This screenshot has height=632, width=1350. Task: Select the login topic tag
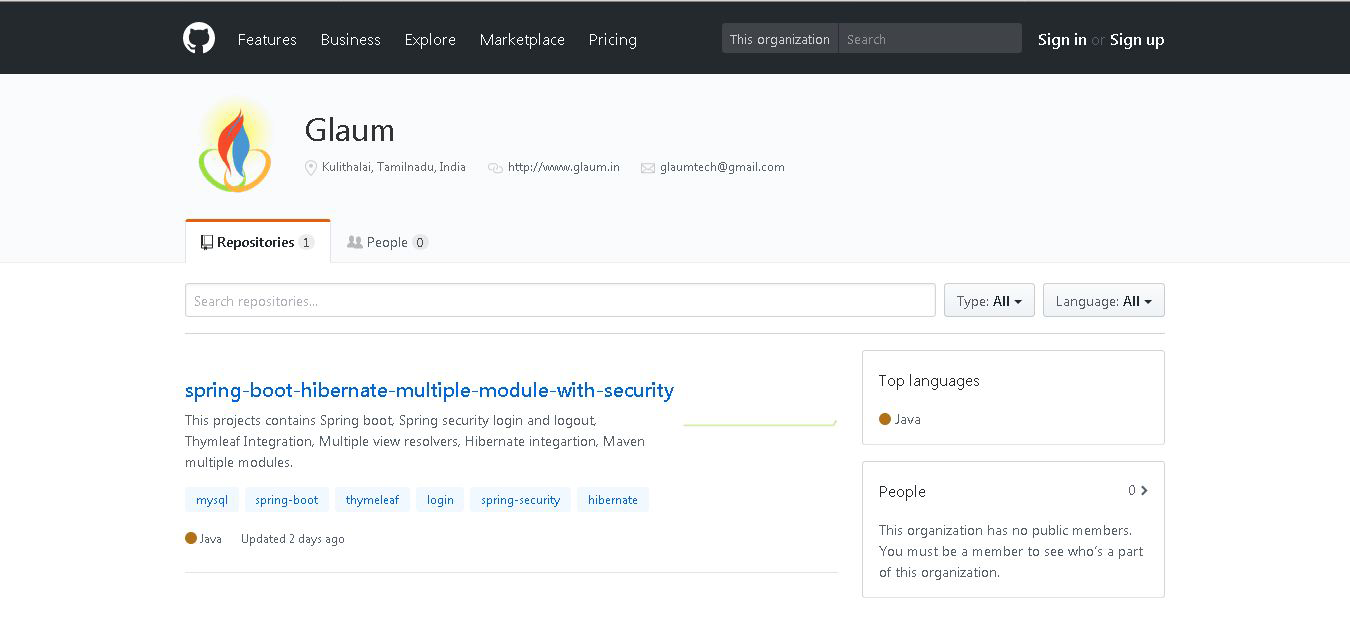click(x=440, y=499)
